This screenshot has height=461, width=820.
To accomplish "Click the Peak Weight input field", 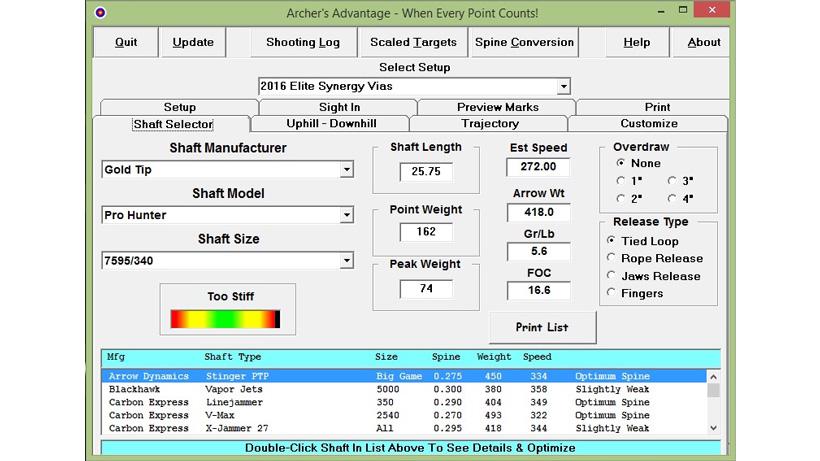I will [x=426, y=289].
